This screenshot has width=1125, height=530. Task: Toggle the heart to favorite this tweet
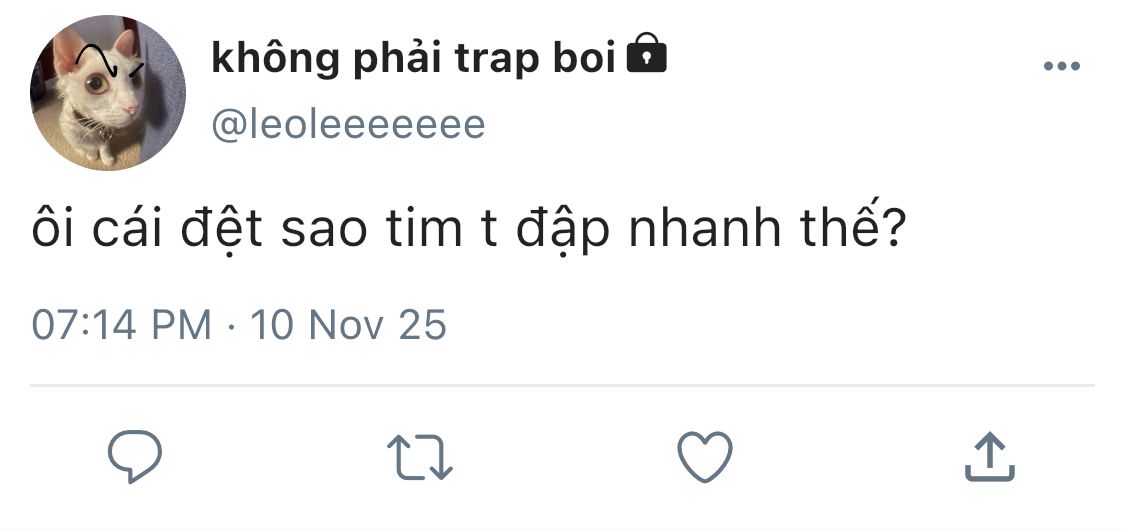coord(705,456)
